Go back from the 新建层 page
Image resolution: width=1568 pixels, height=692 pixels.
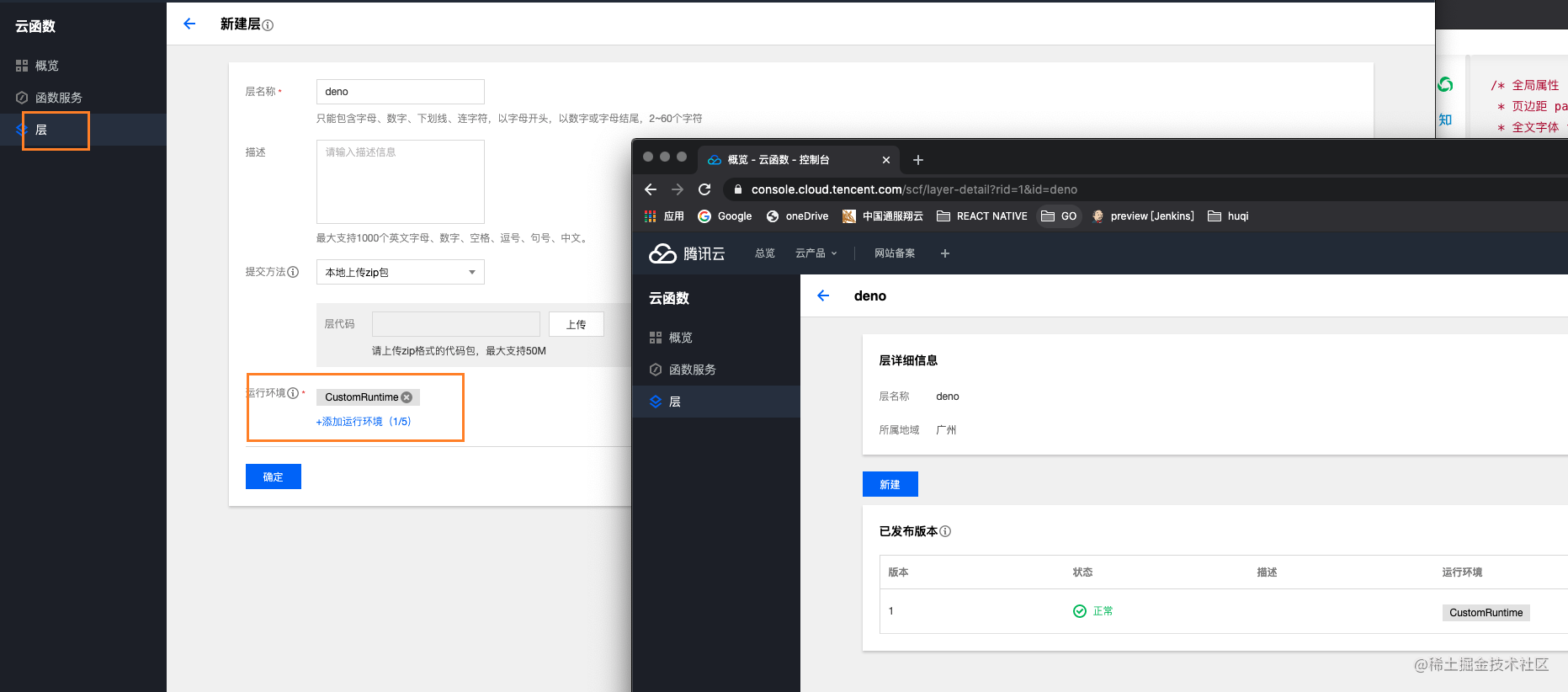pyautogui.click(x=189, y=24)
